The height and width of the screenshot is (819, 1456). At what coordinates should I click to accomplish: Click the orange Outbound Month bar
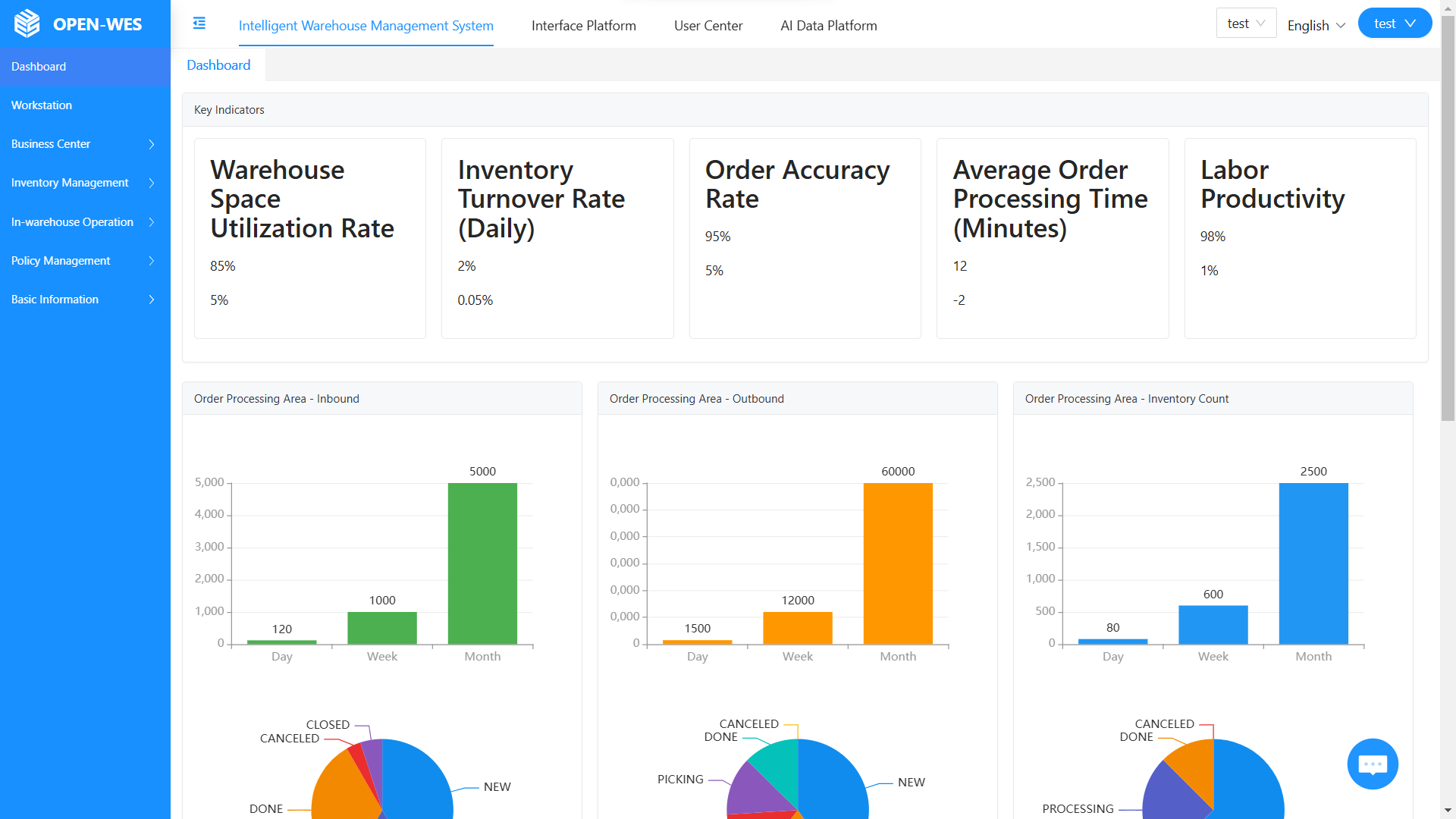click(x=898, y=563)
